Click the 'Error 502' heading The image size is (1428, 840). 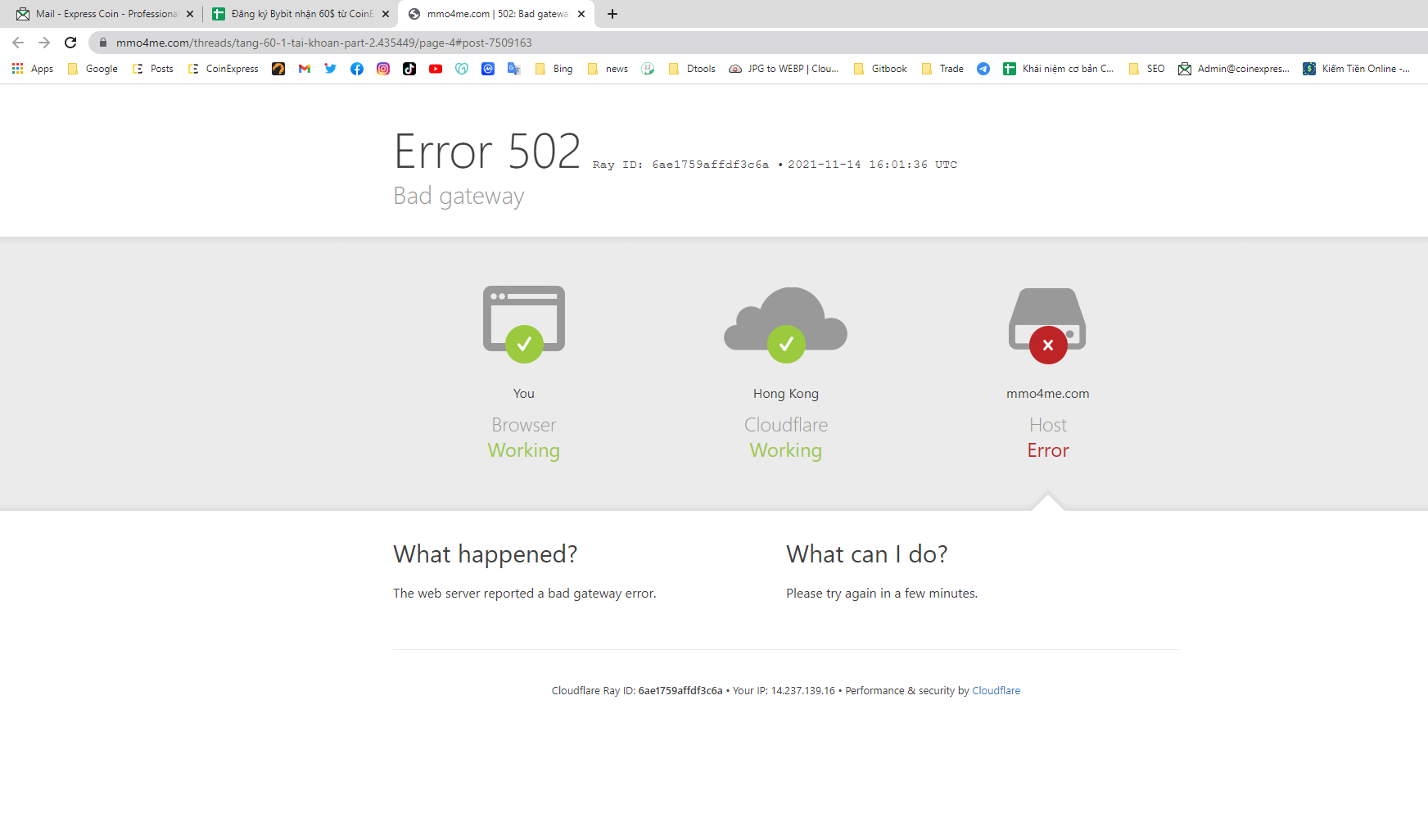(487, 151)
